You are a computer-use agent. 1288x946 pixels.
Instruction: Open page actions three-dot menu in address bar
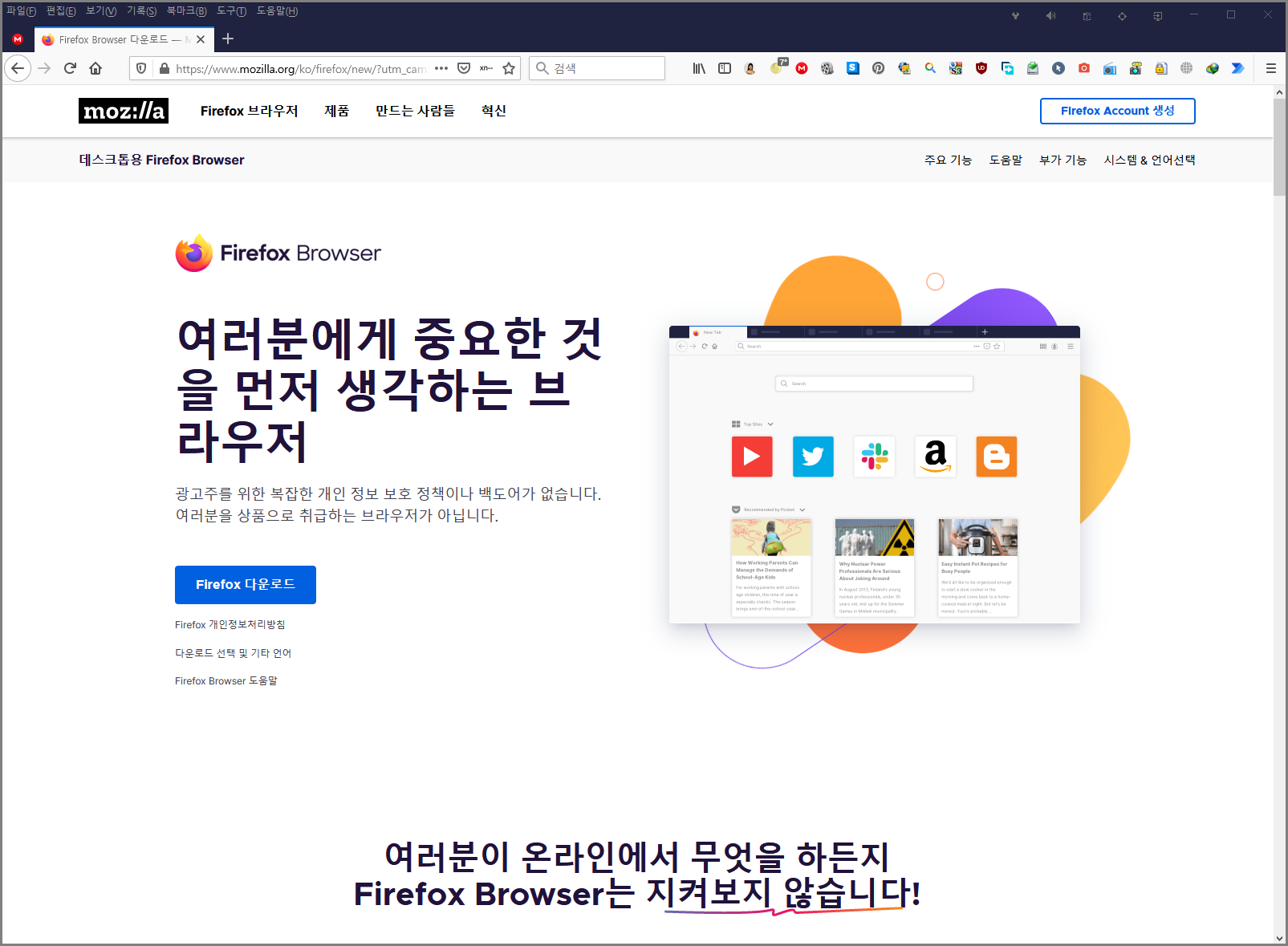click(x=441, y=68)
